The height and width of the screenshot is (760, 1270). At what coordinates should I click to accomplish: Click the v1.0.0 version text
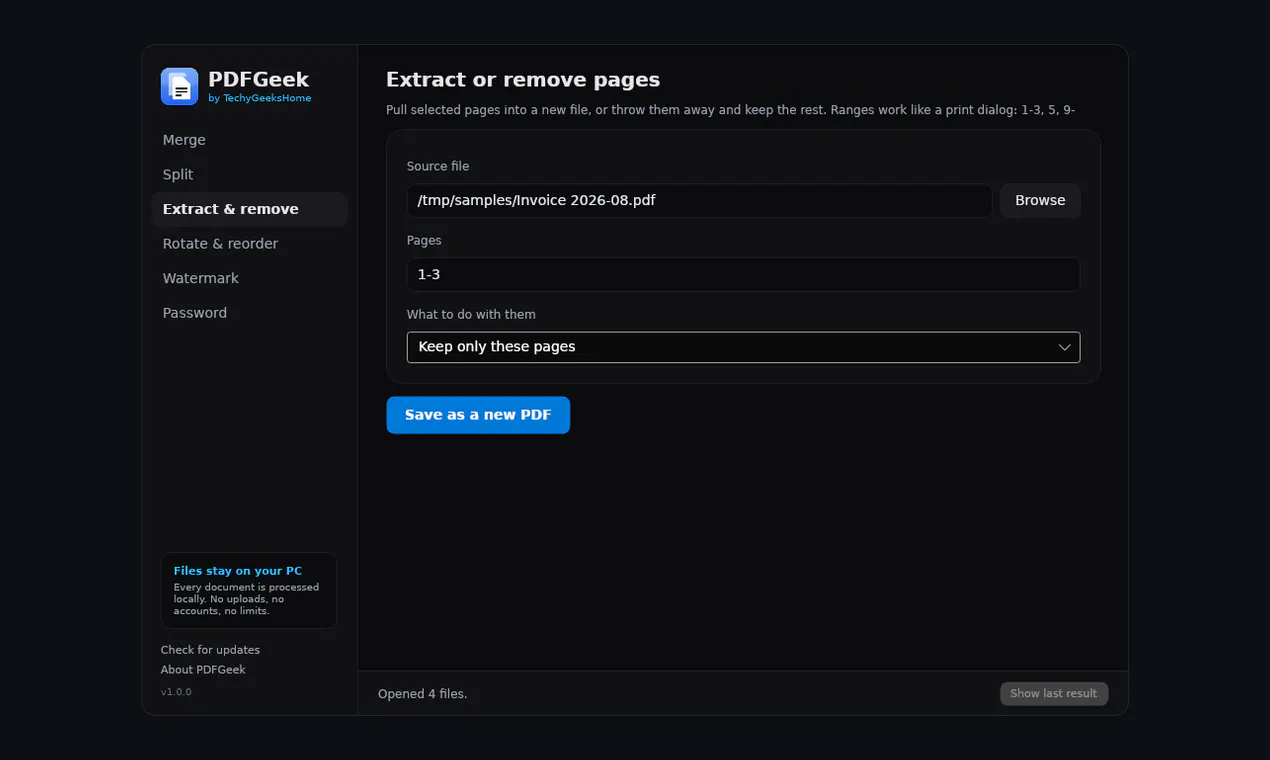click(x=176, y=692)
